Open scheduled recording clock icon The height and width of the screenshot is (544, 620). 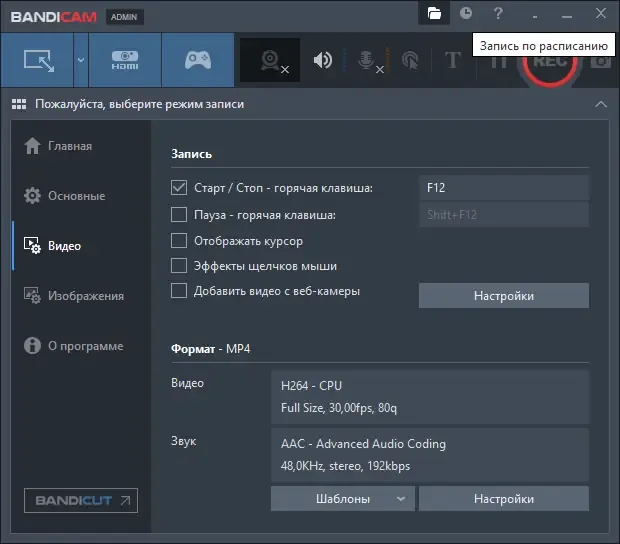click(466, 13)
